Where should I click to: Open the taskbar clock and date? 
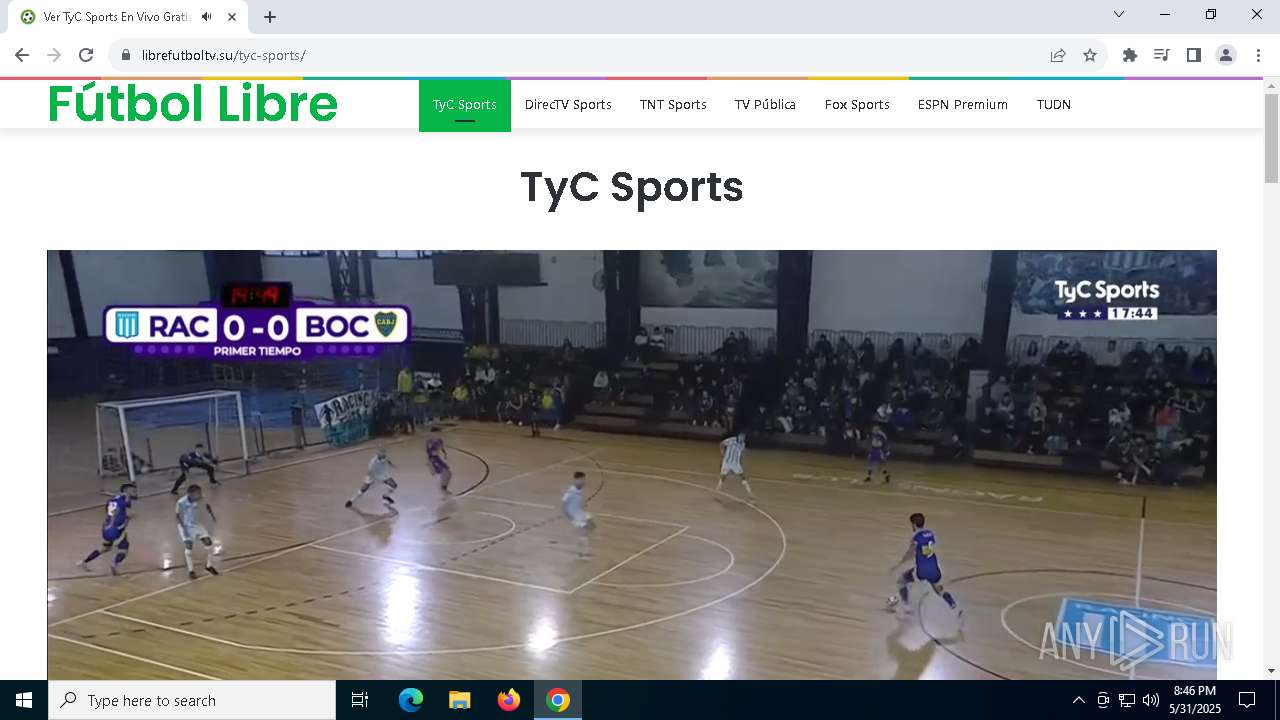(1195, 700)
